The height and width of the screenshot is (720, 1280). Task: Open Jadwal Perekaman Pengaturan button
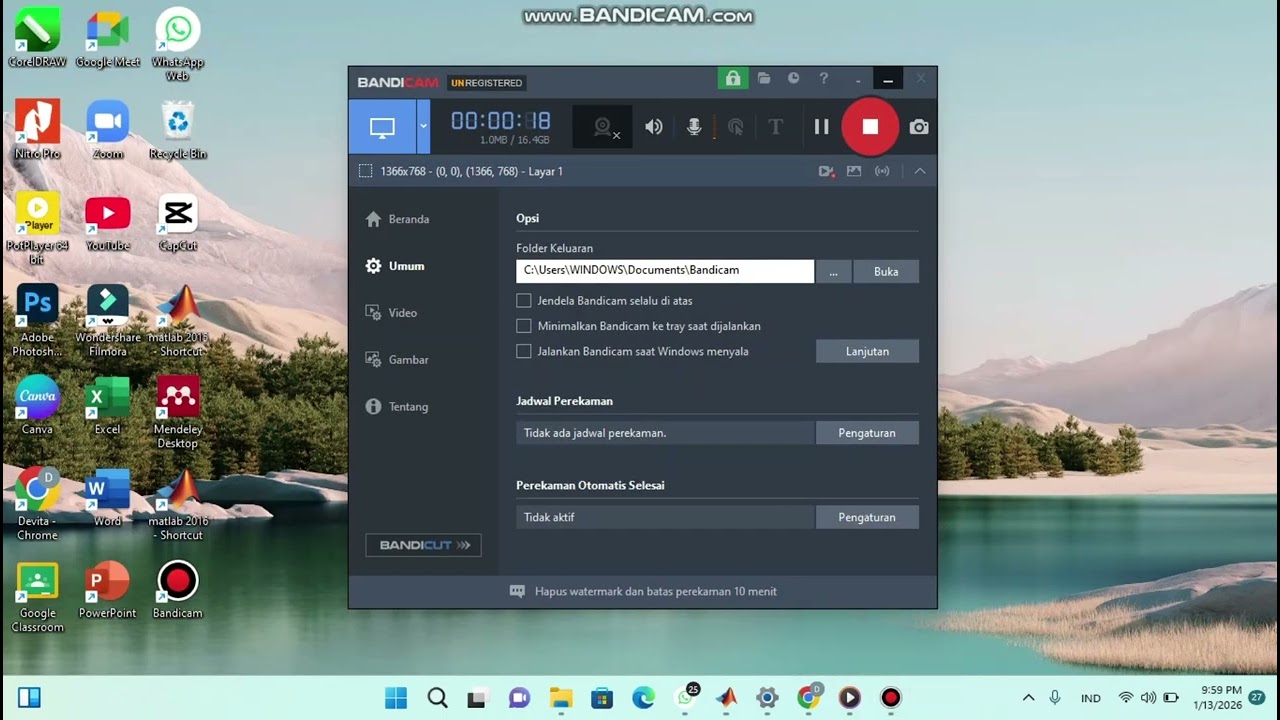pos(867,433)
